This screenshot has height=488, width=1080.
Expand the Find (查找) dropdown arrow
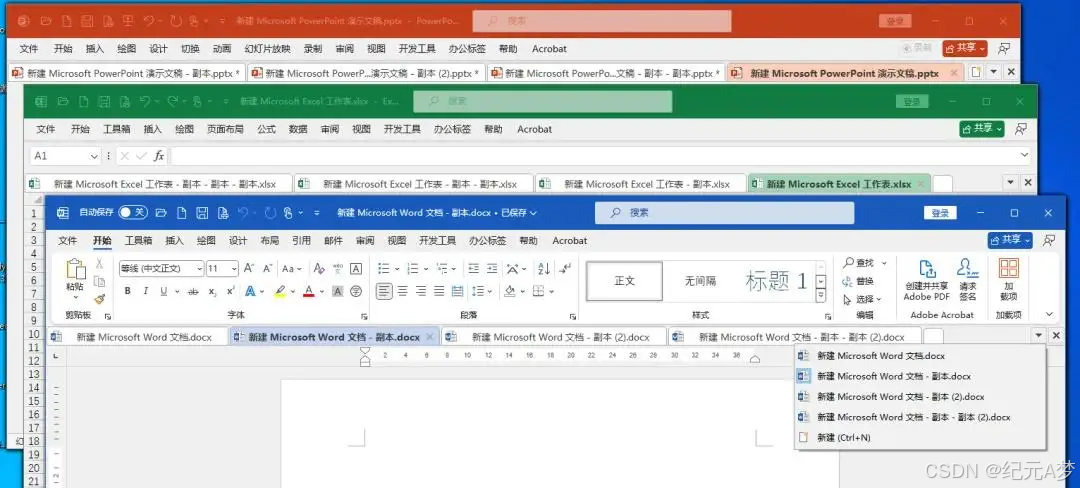pos(884,263)
